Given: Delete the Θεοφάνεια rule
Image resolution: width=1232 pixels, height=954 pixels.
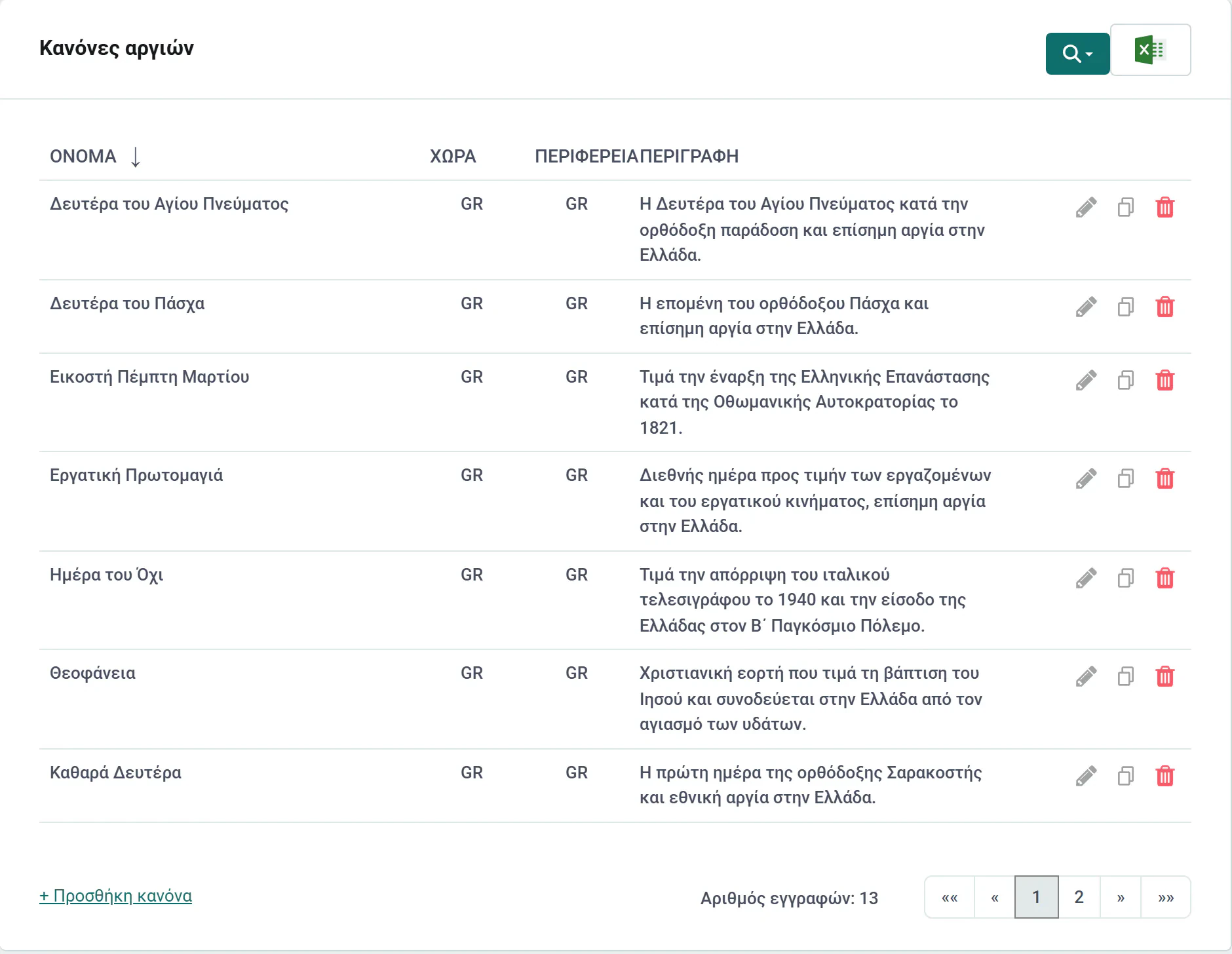Looking at the screenshot, I should pyautogui.click(x=1165, y=677).
